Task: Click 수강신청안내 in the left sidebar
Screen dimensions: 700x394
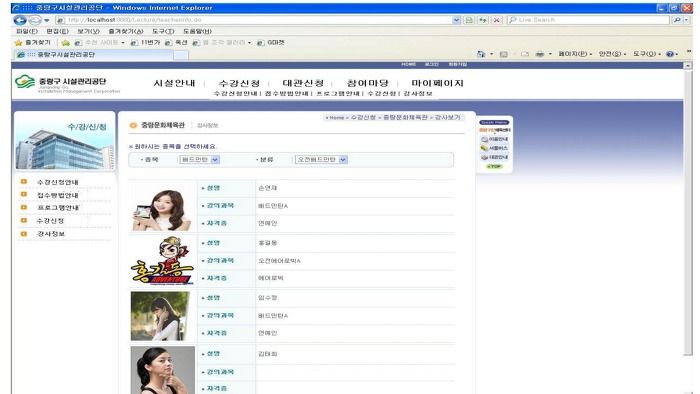Action: pyautogui.click(x=58, y=182)
